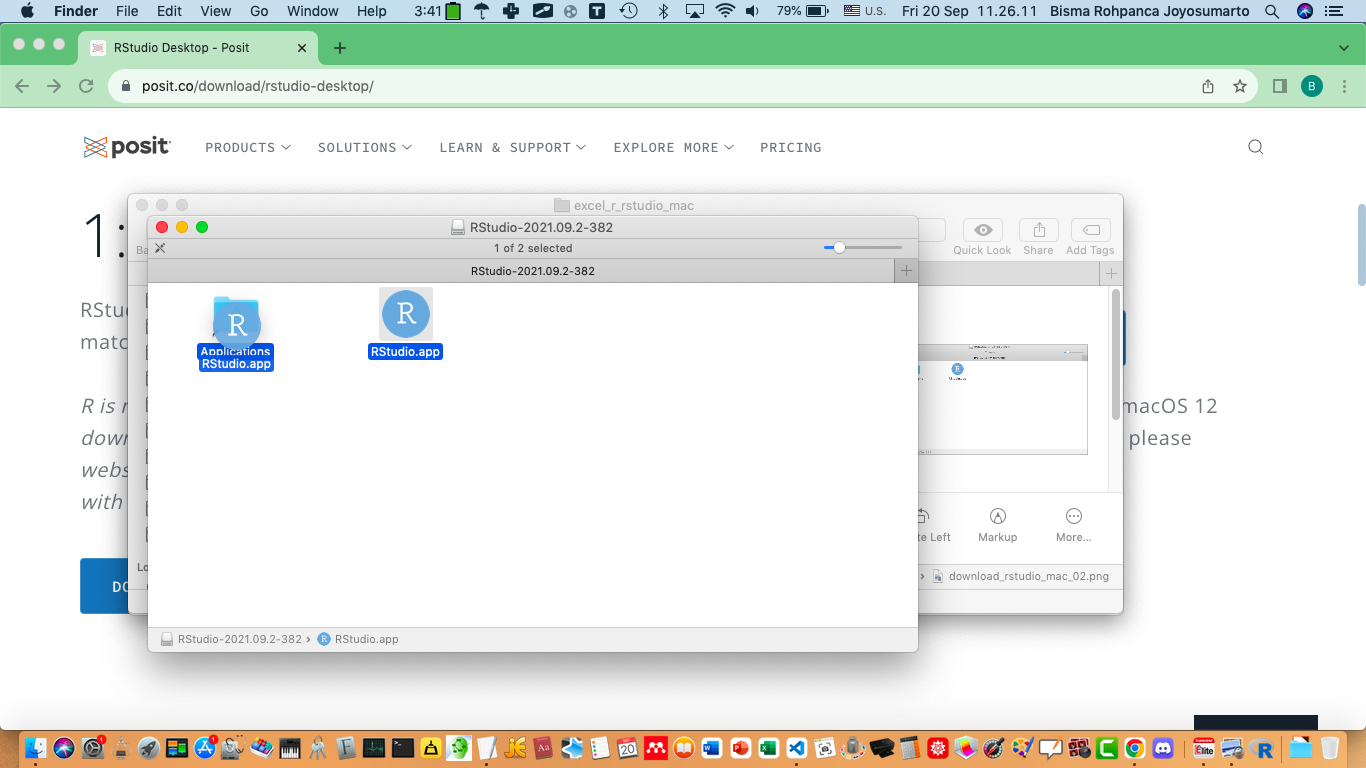The image size is (1366, 768).
Task: Open the Window menu
Action: 313,11
